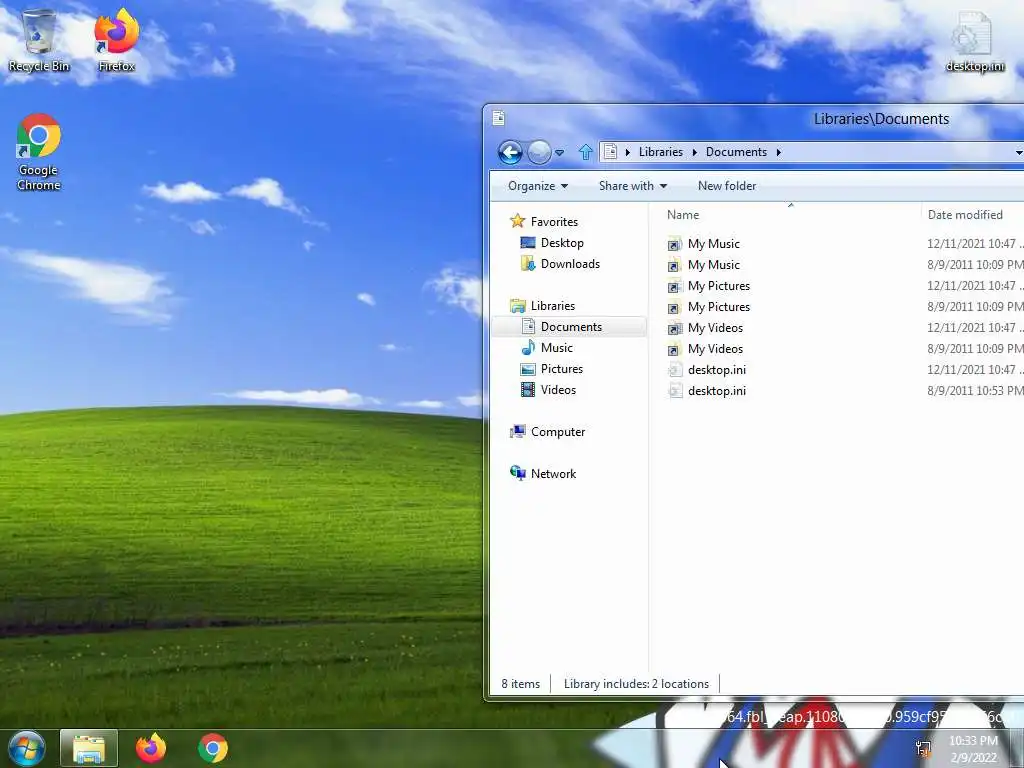Expand the root arrow before Libraries in the breadcrumb
The image size is (1024, 768).
click(x=628, y=152)
